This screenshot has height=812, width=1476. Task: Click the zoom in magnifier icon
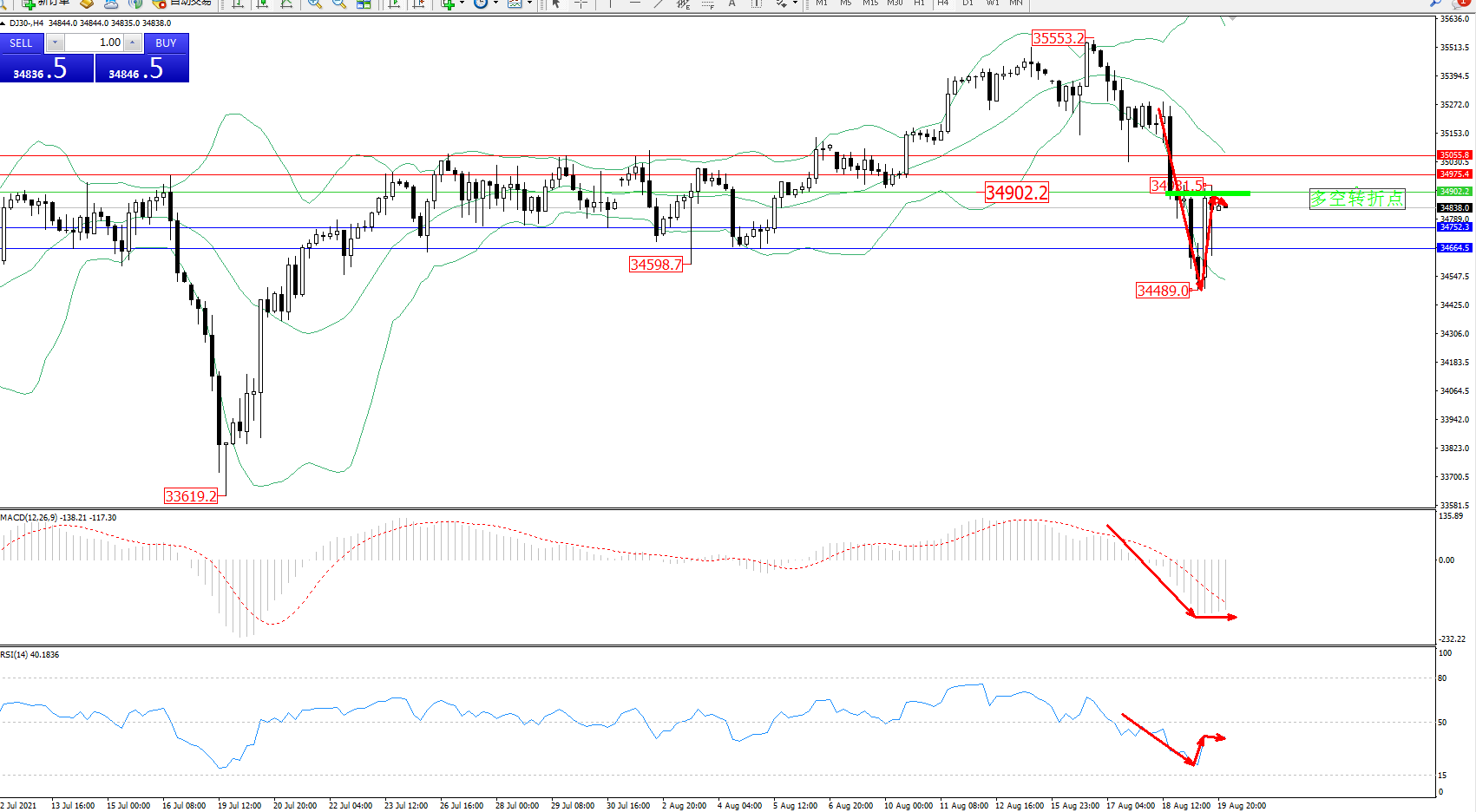coord(315,3)
